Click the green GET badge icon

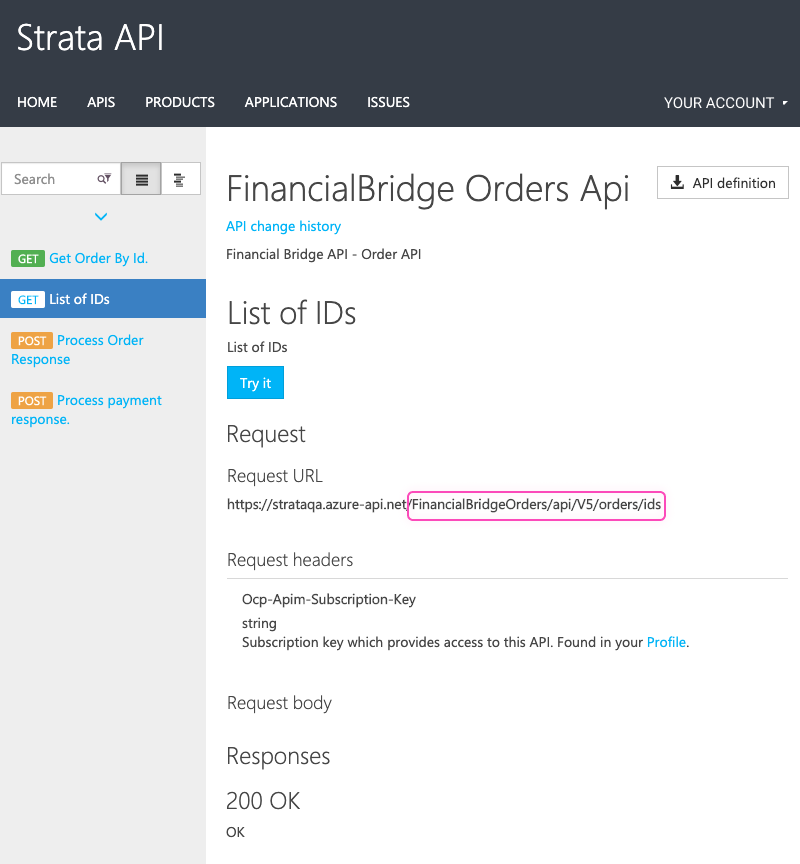pos(28,259)
